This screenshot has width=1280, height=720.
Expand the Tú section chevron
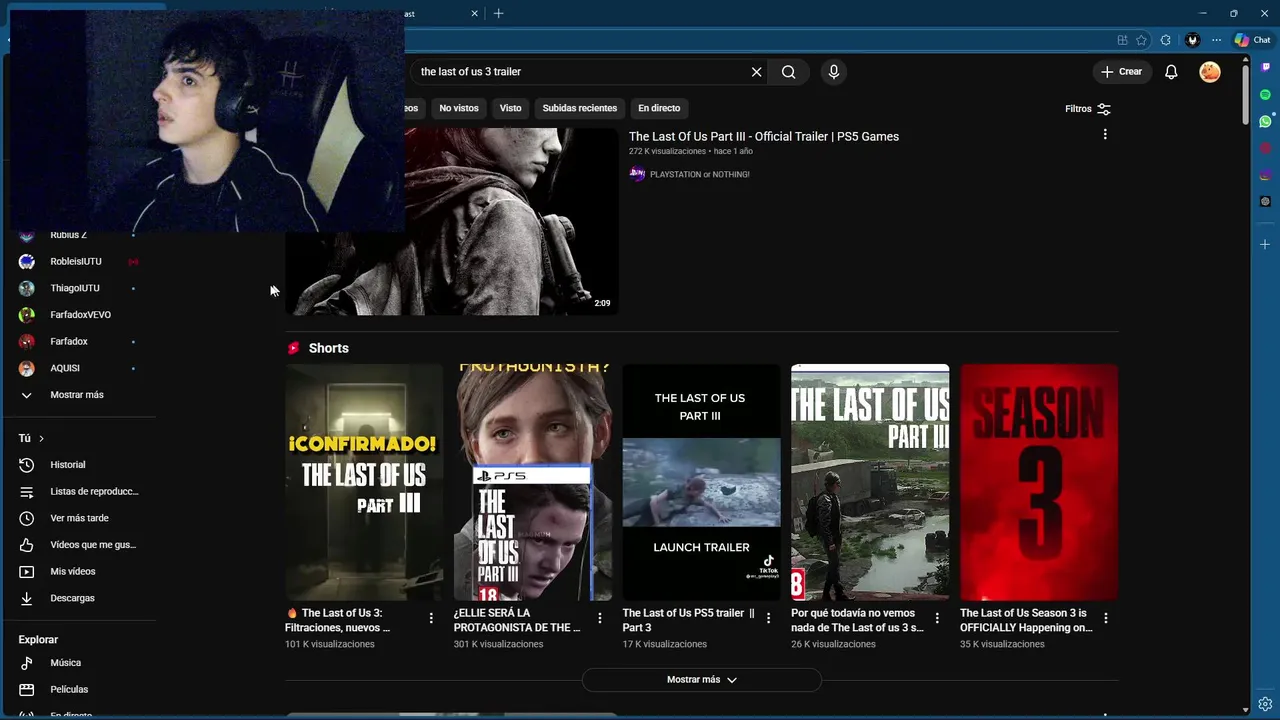[41, 438]
